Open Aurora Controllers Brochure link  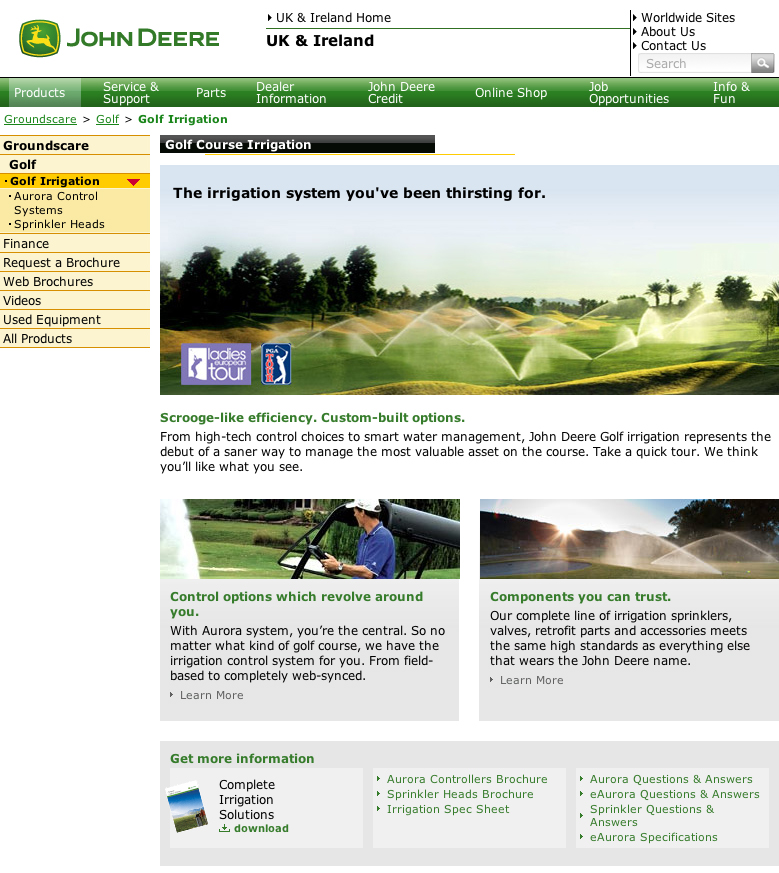[x=467, y=779]
